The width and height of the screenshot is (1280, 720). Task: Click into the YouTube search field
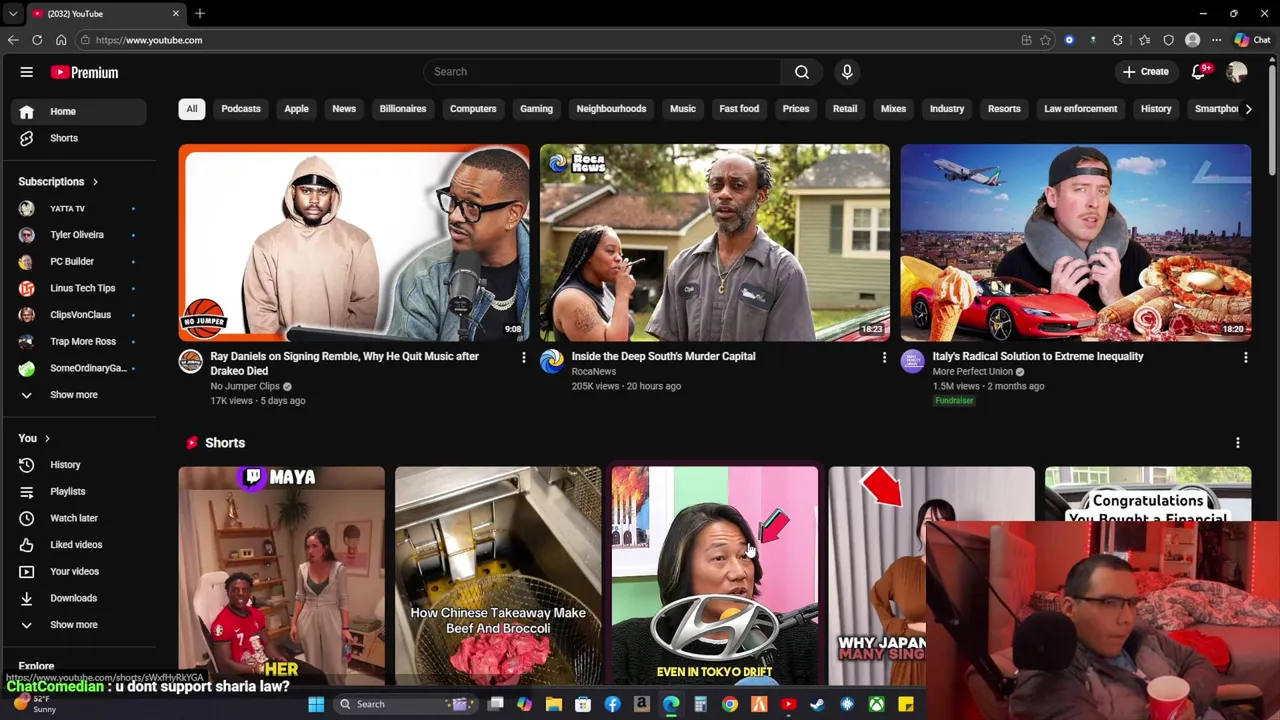(603, 72)
